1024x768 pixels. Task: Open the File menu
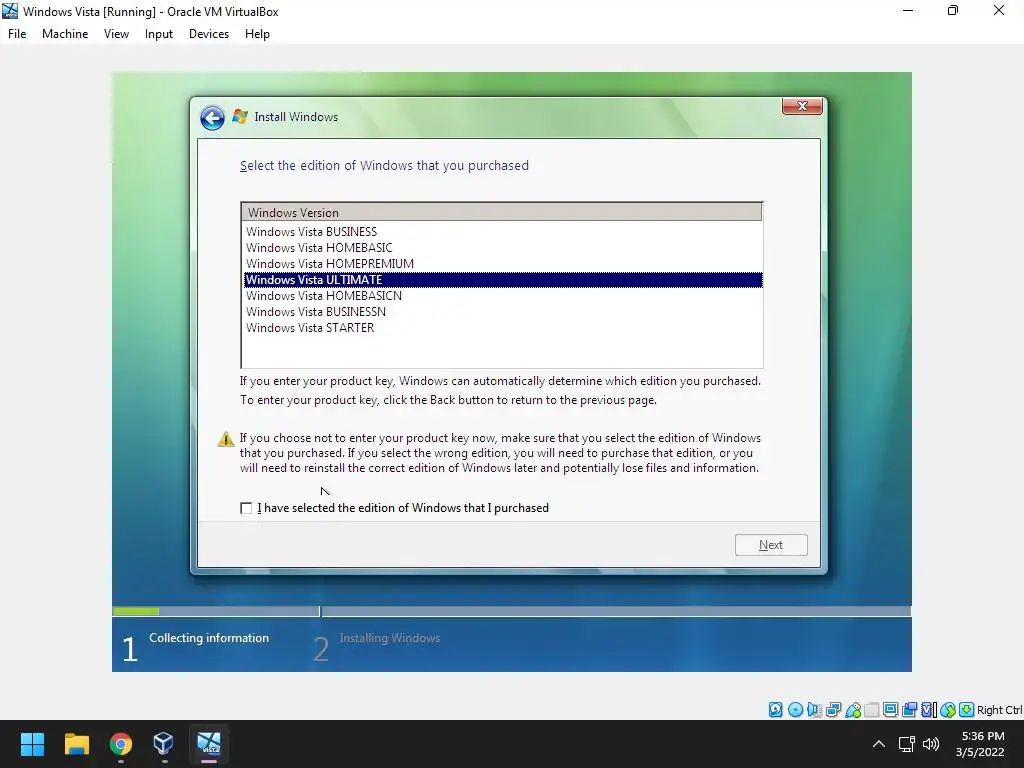pyautogui.click(x=17, y=34)
